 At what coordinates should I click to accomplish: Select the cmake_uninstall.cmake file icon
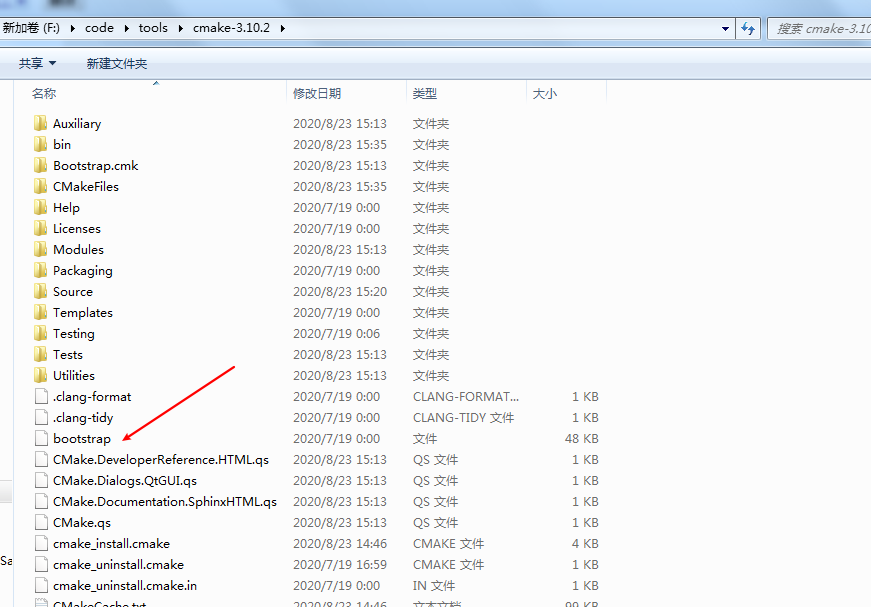41,565
